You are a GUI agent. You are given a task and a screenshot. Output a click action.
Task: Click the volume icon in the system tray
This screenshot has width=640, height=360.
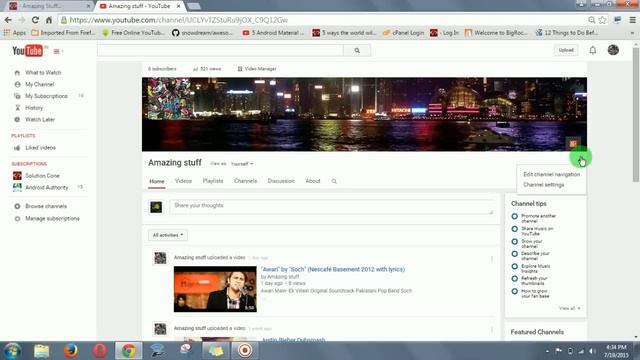[x=591, y=351]
